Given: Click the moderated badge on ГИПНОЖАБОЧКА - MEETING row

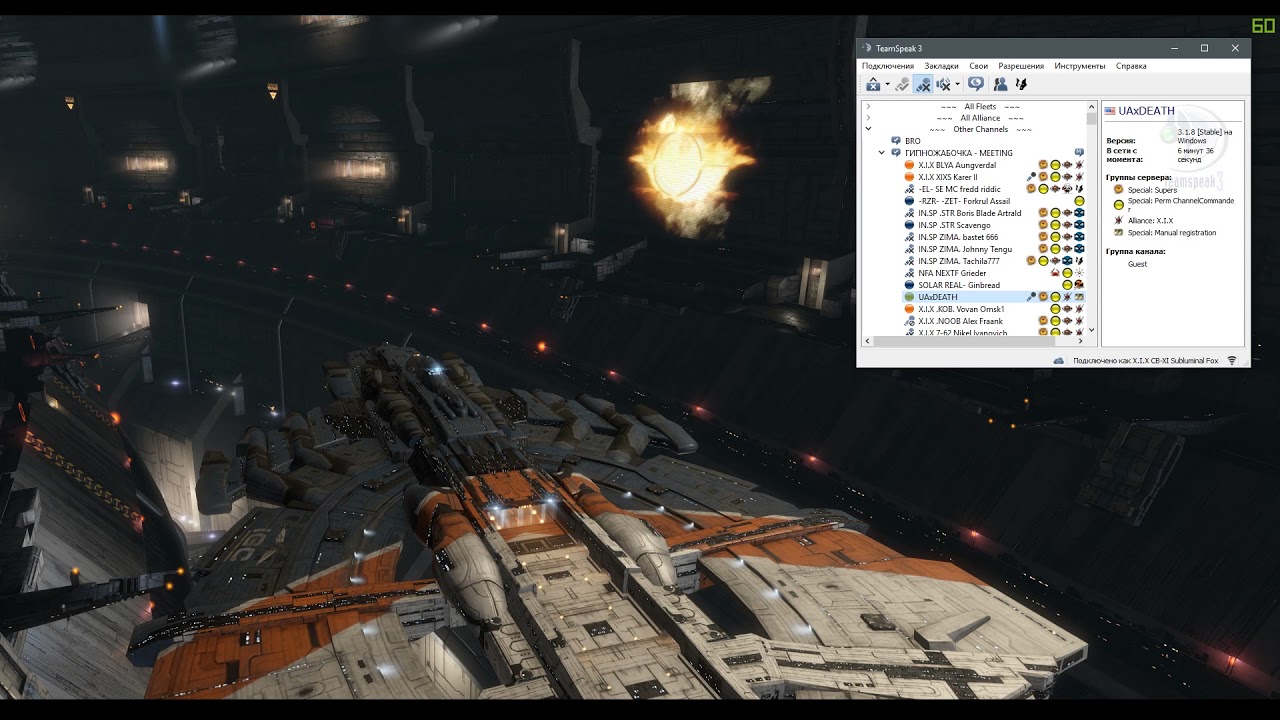Looking at the screenshot, I should coord(1079,153).
